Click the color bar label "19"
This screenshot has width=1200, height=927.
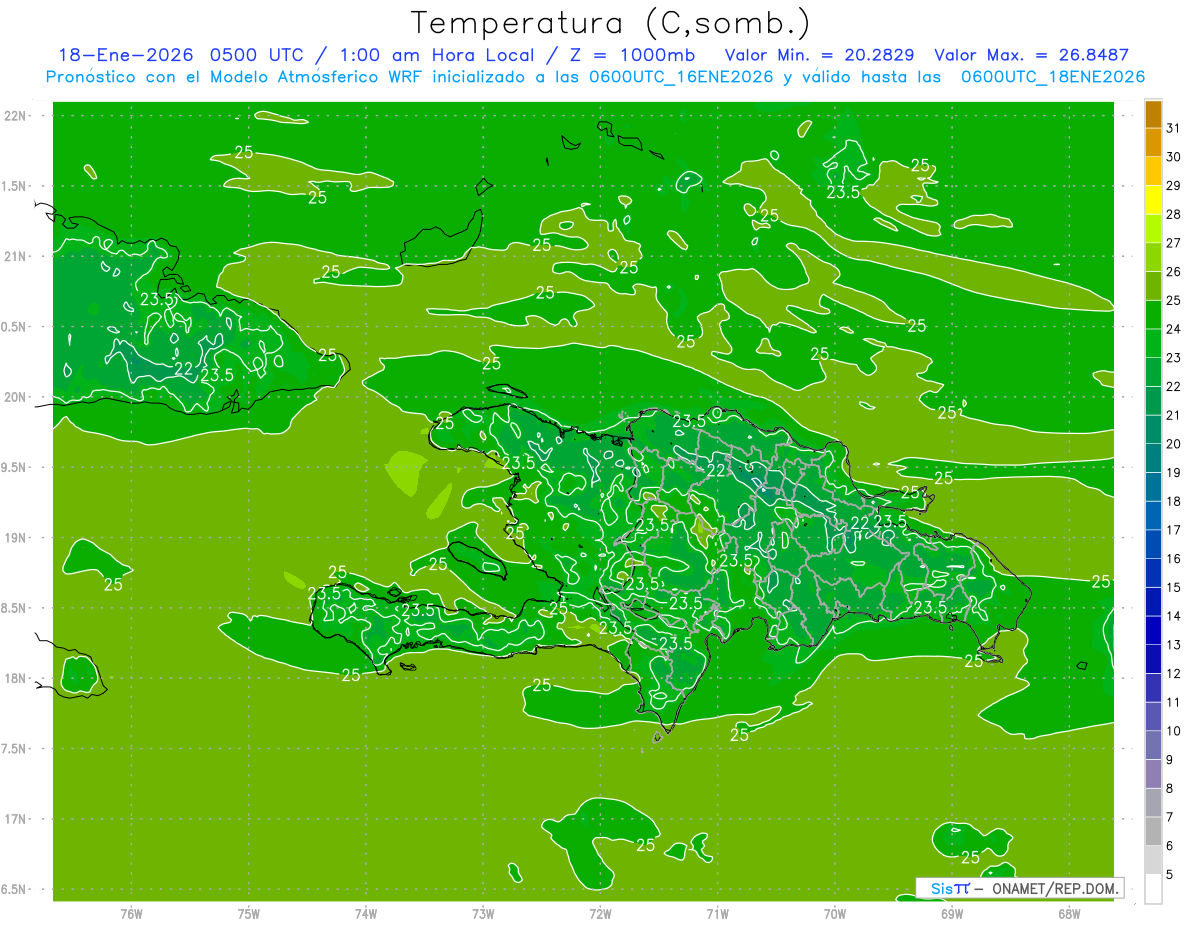(x=1174, y=473)
